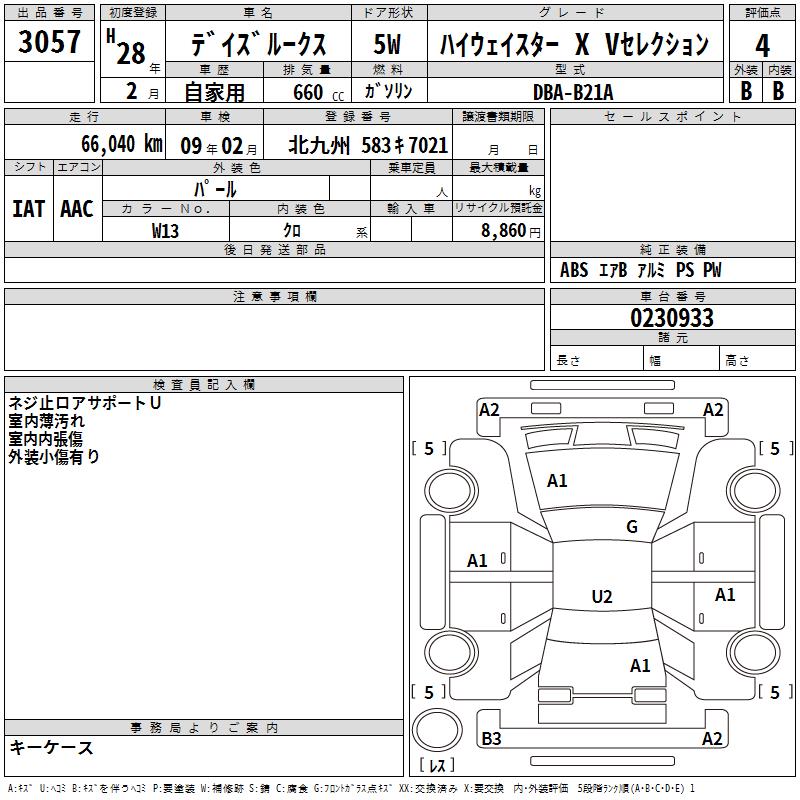Click the recycle deposit 8,860円

click(511, 231)
